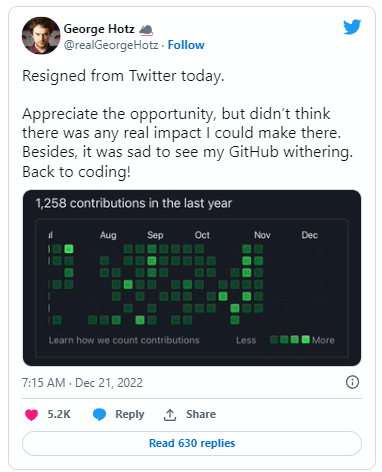Click the mouse emoji beside the name
Screen dimensions: 382x472
pos(146,30)
